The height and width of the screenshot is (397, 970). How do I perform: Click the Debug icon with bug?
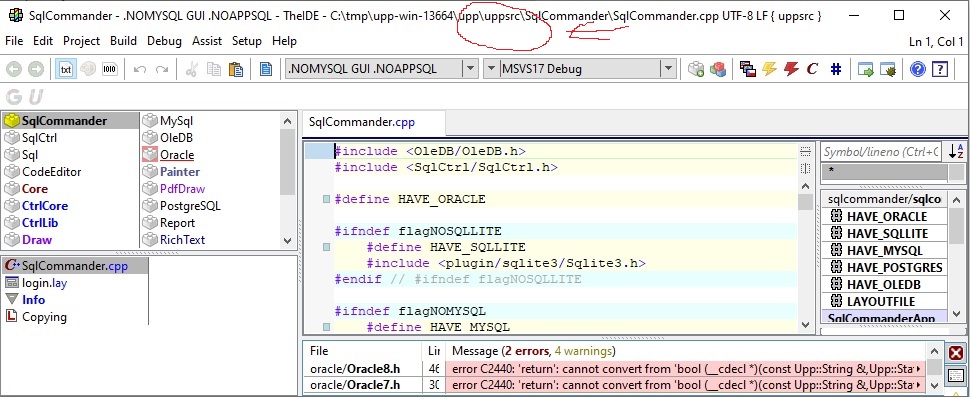(888, 69)
